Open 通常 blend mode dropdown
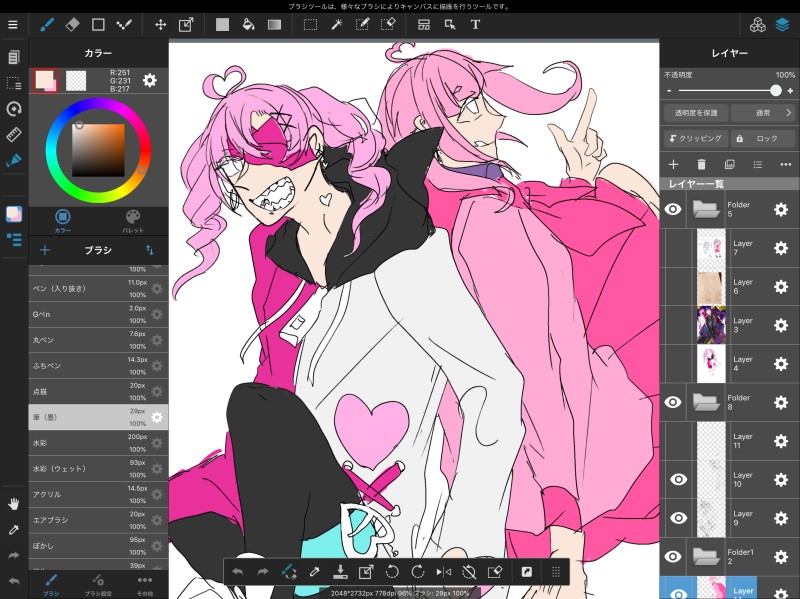 click(763, 113)
